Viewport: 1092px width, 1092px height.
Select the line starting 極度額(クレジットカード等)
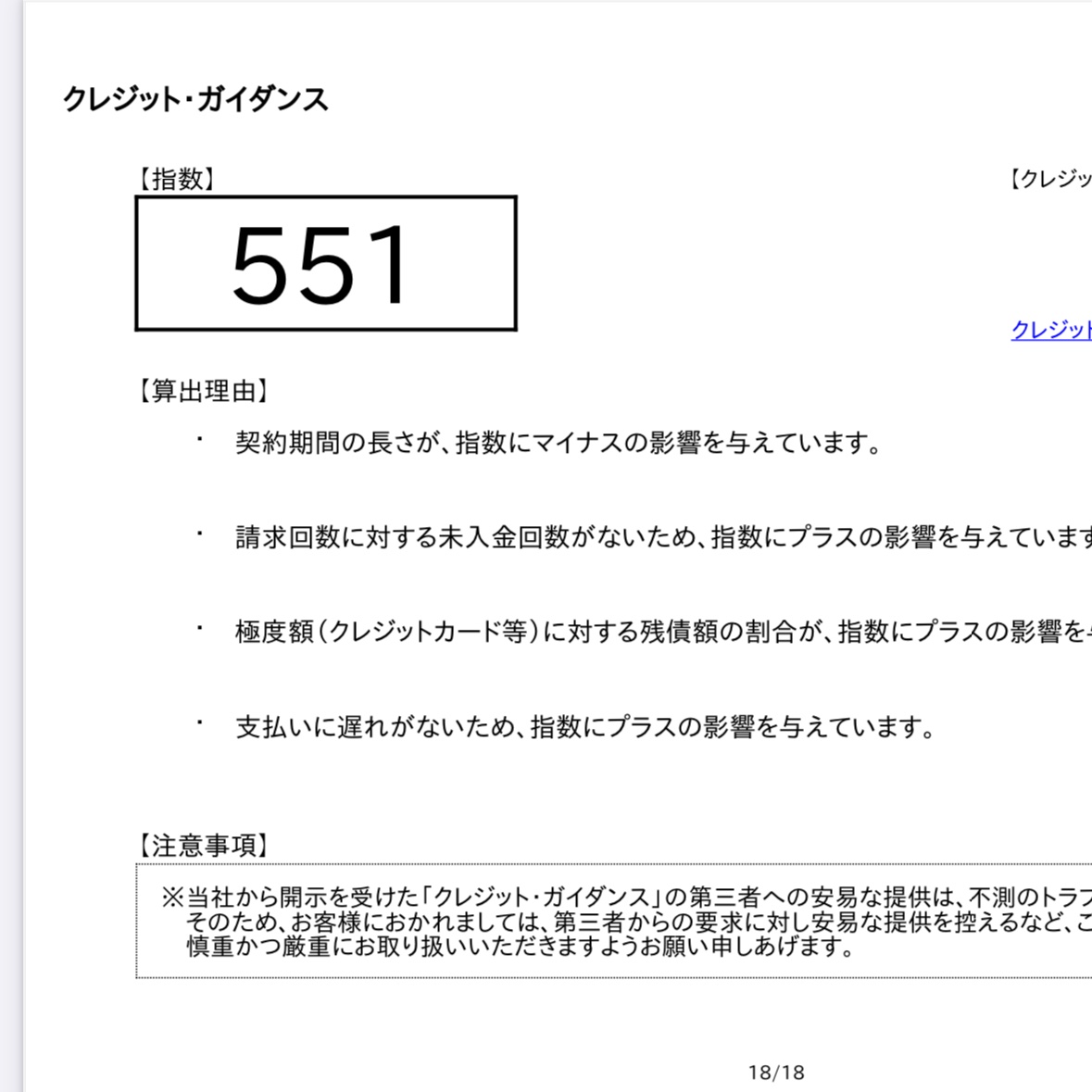664,632
